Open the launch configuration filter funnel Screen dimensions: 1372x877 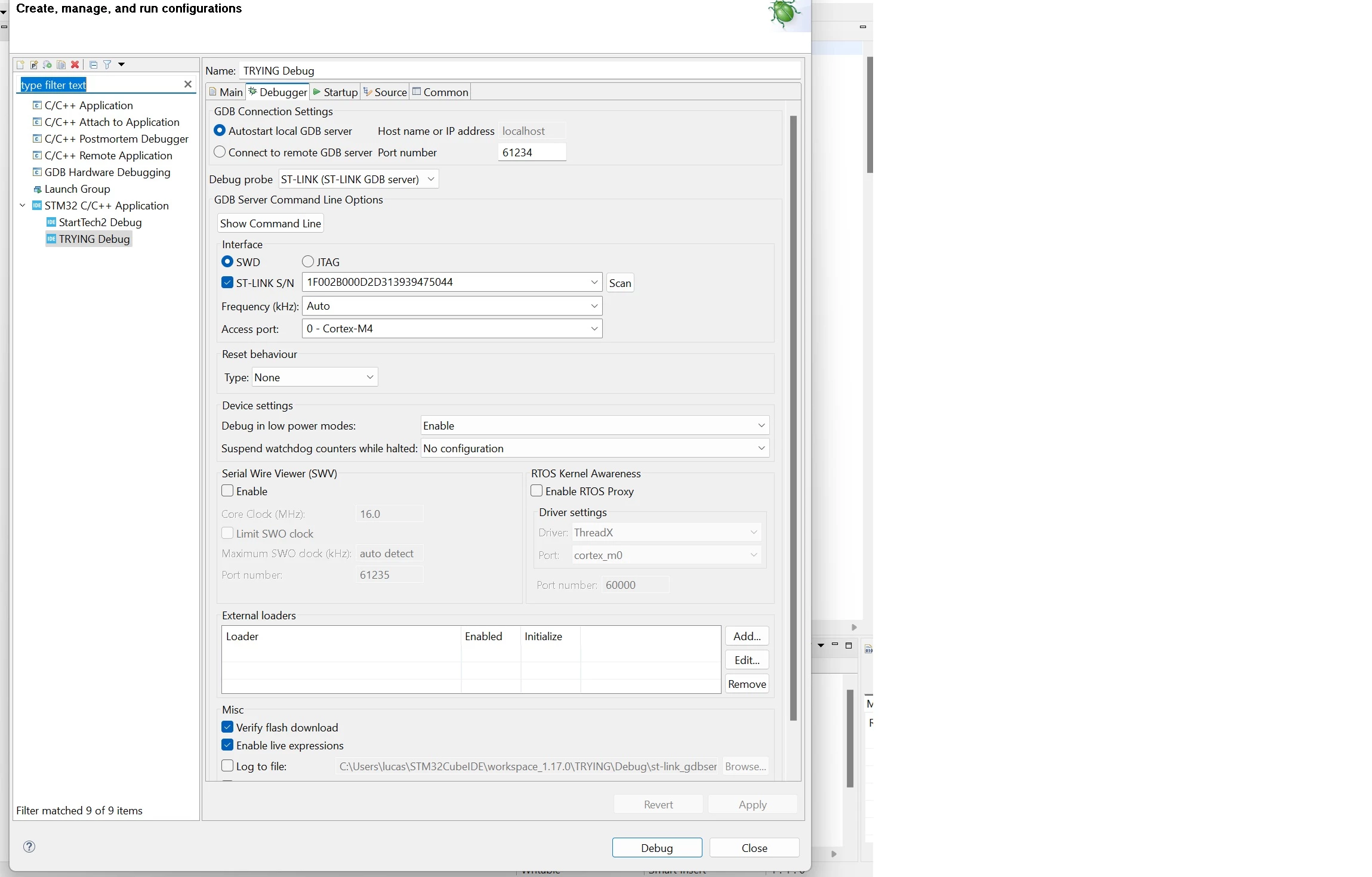(107, 64)
